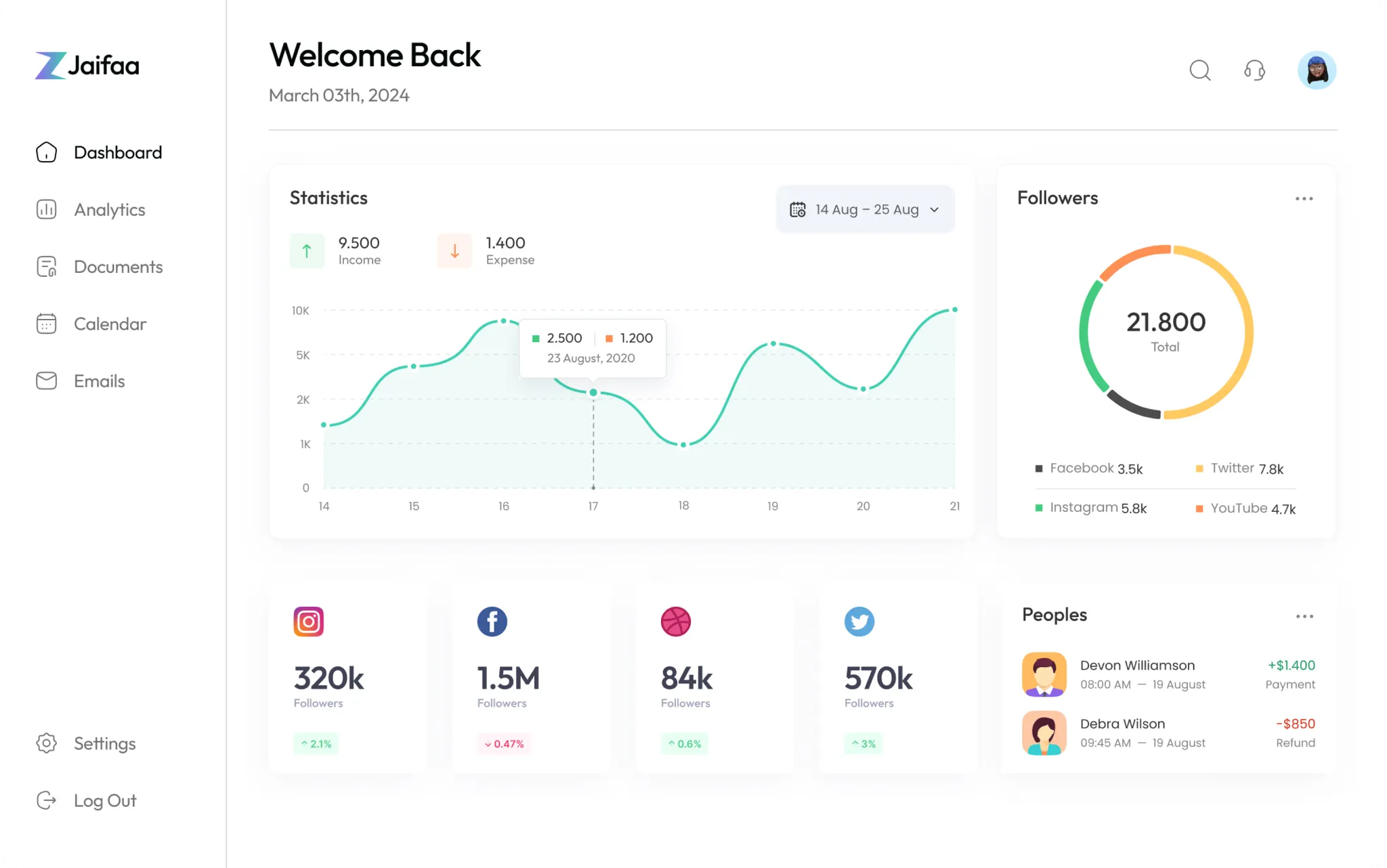Click the green Income arrow icon
Screen dimensions: 1387x868
307,251
